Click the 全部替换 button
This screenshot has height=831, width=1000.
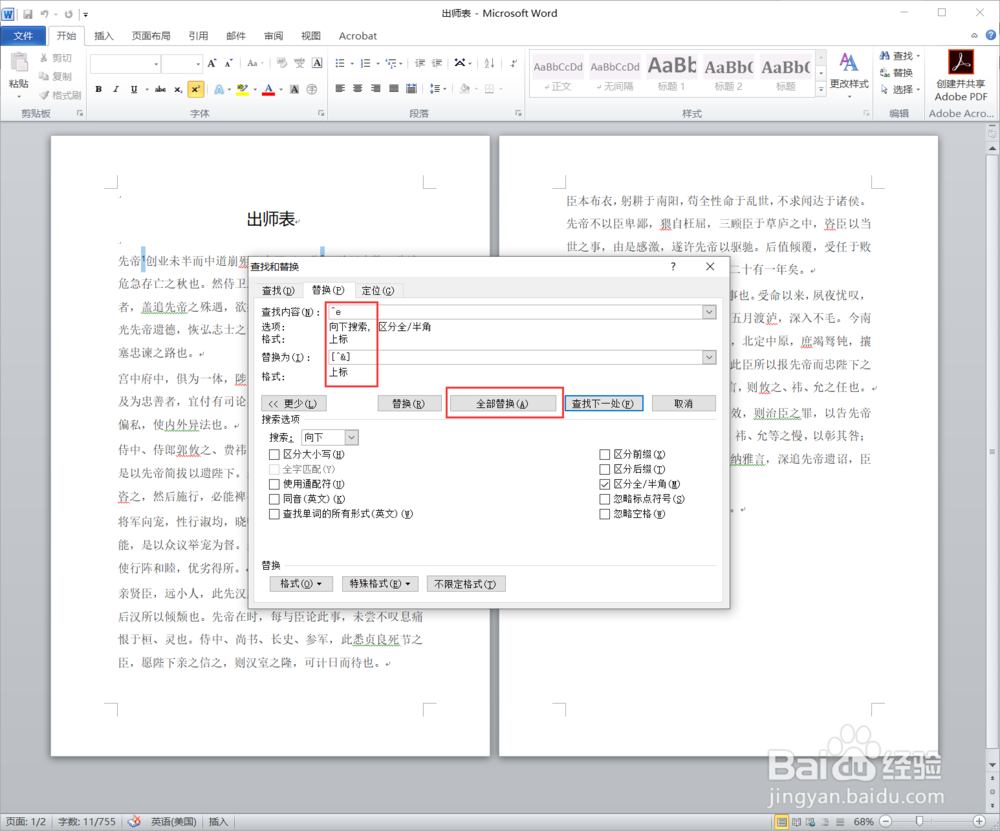(x=503, y=403)
